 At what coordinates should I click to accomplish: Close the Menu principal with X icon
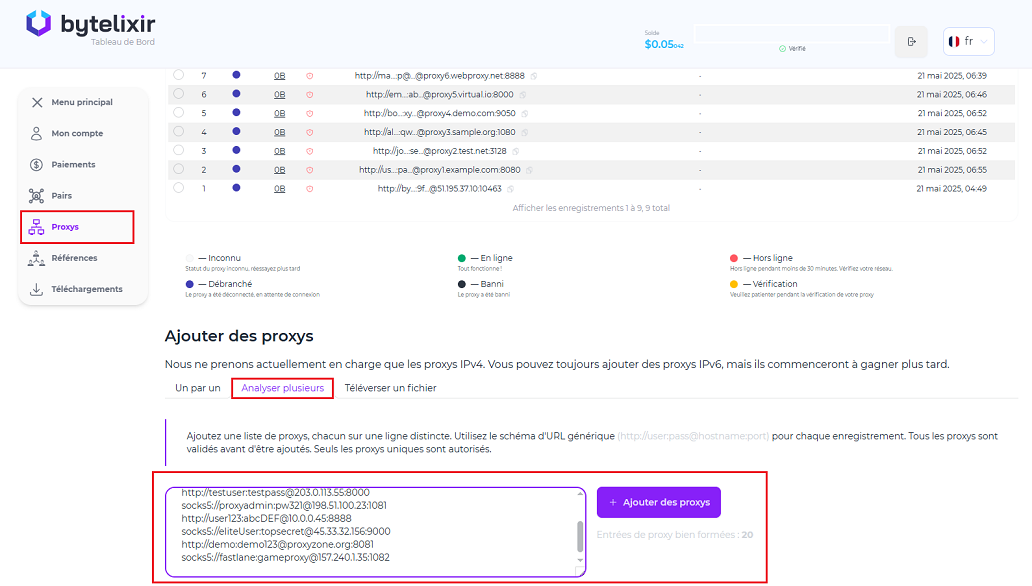(x=37, y=102)
